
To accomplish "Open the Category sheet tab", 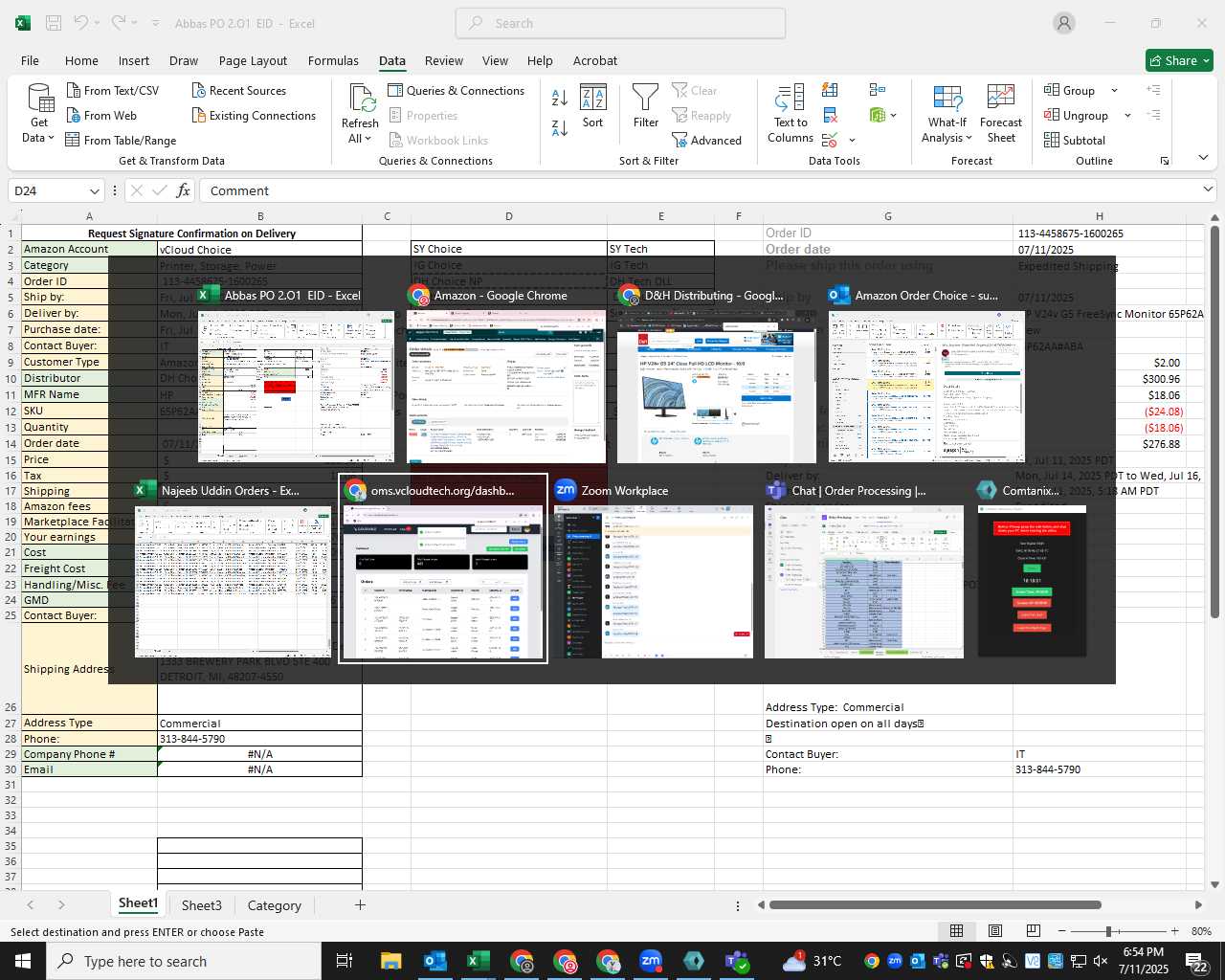I will click(275, 905).
